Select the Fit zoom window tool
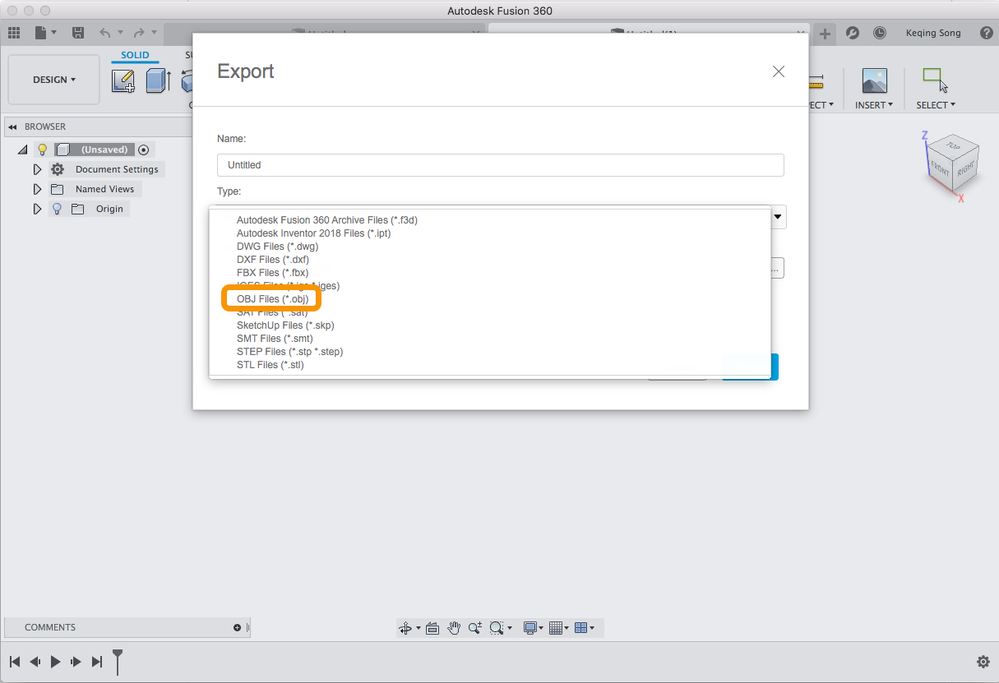 pos(496,628)
